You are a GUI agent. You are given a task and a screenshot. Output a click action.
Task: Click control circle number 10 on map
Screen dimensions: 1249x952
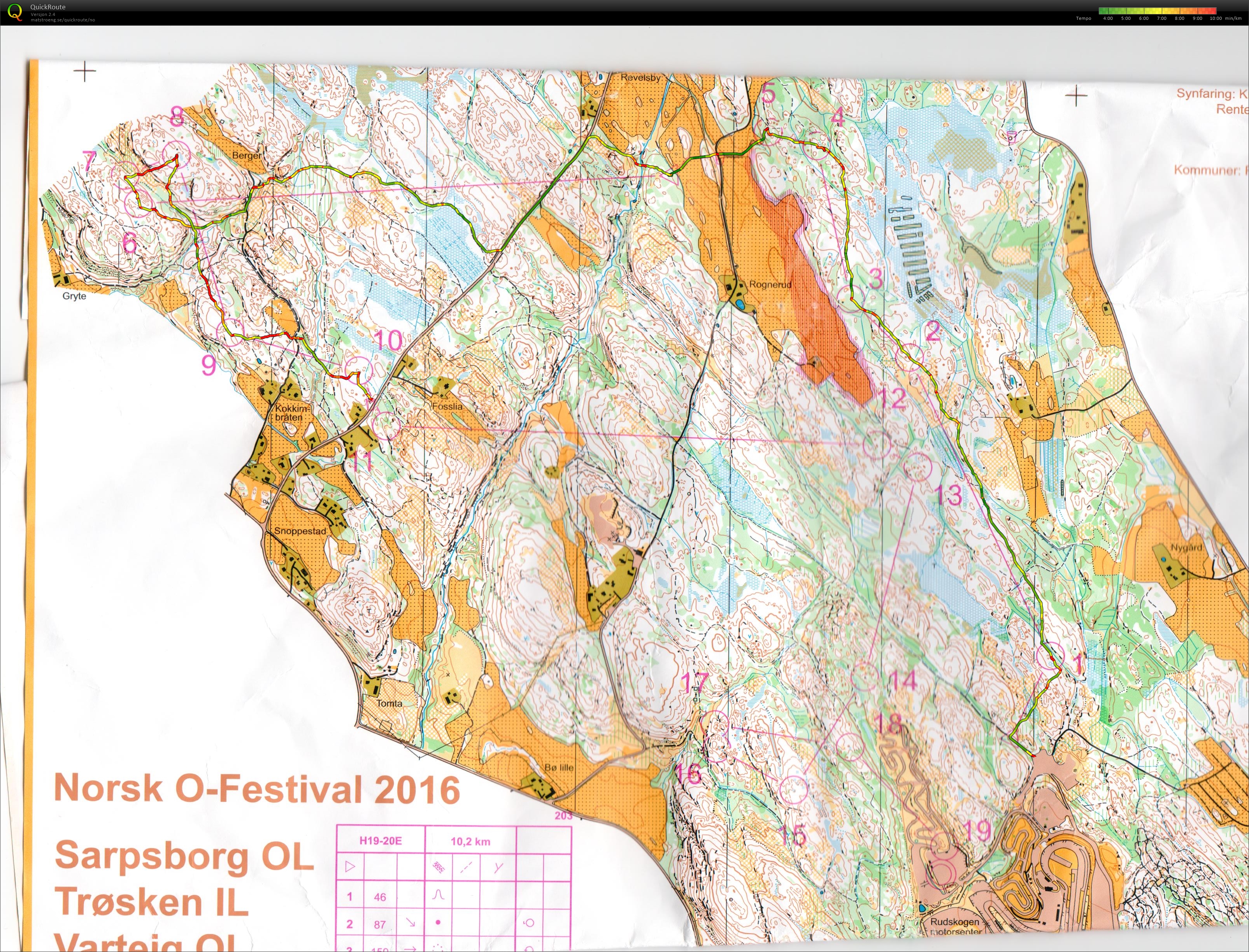click(x=359, y=371)
